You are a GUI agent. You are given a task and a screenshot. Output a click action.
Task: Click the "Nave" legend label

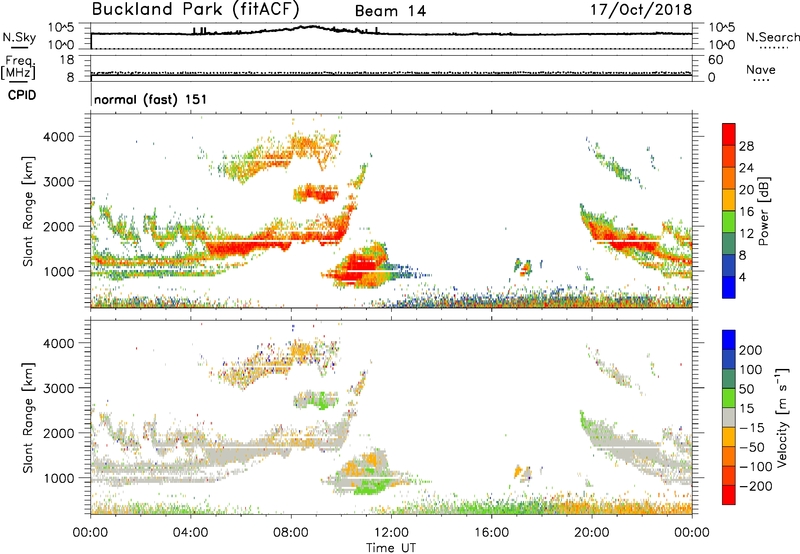[x=761, y=69]
